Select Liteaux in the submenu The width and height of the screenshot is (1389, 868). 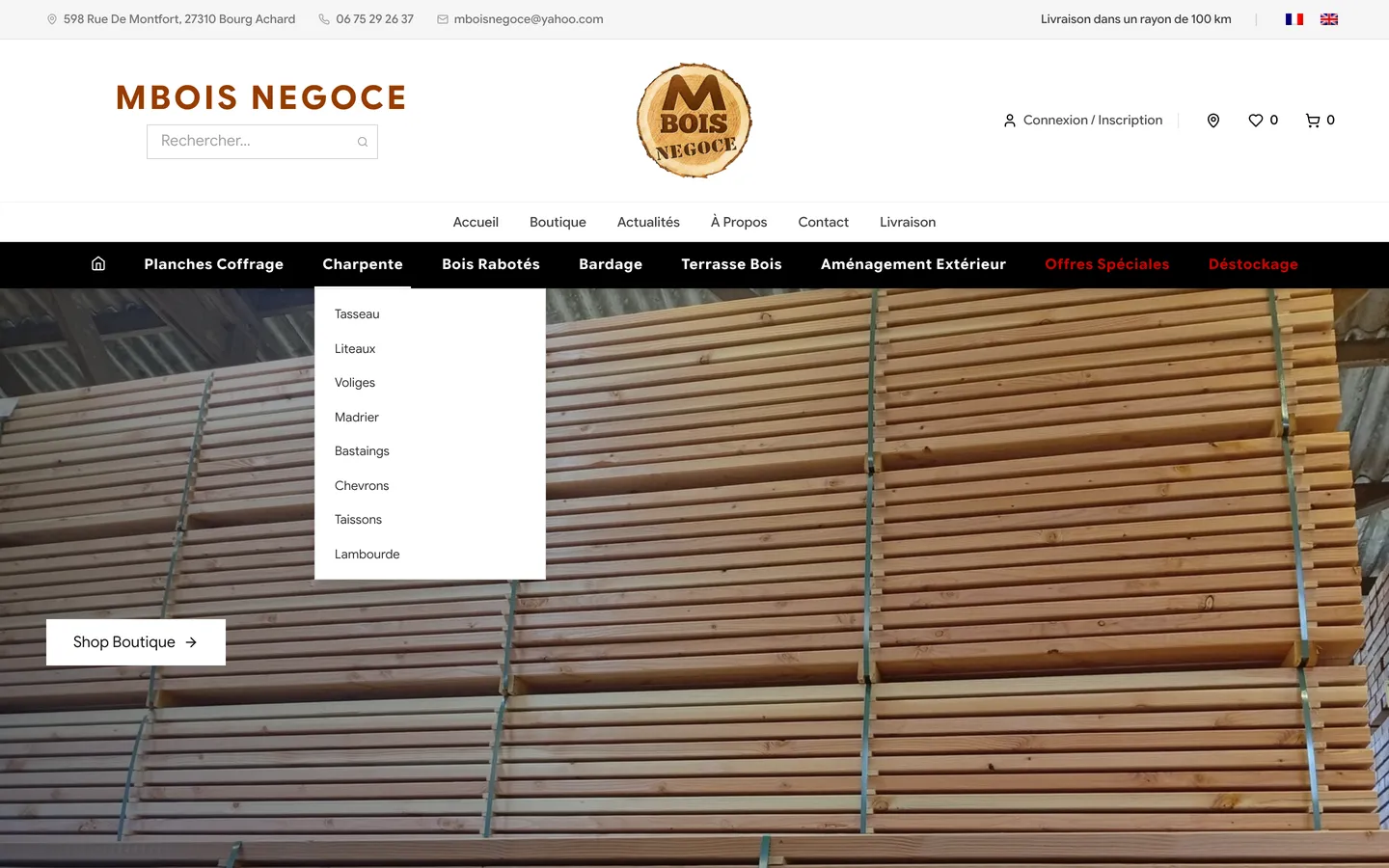coord(355,349)
